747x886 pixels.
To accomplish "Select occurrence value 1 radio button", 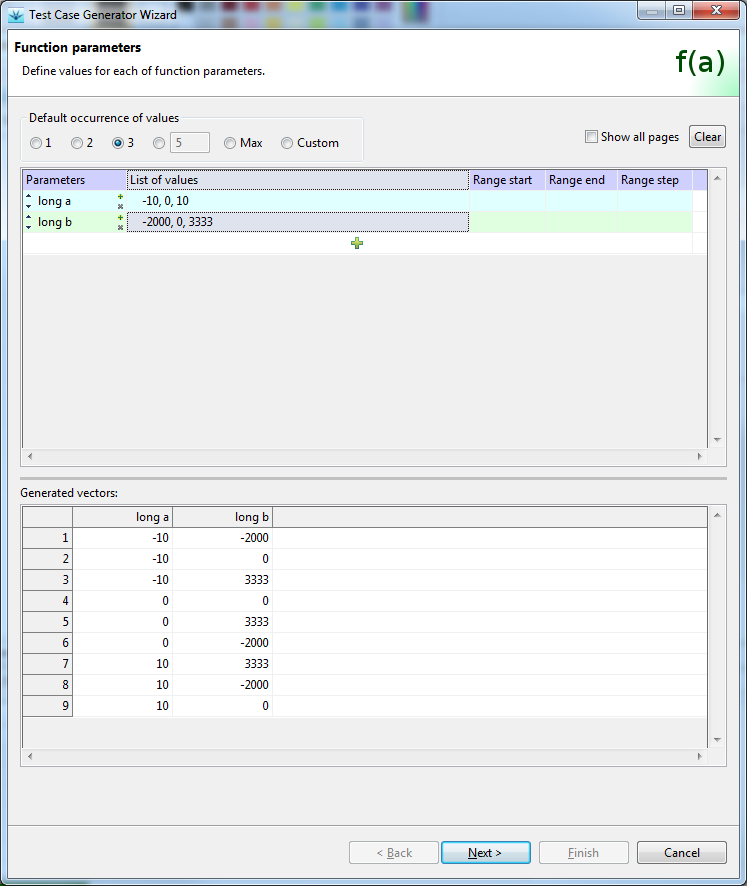I will pyautogui.click(x=36, y=143).
